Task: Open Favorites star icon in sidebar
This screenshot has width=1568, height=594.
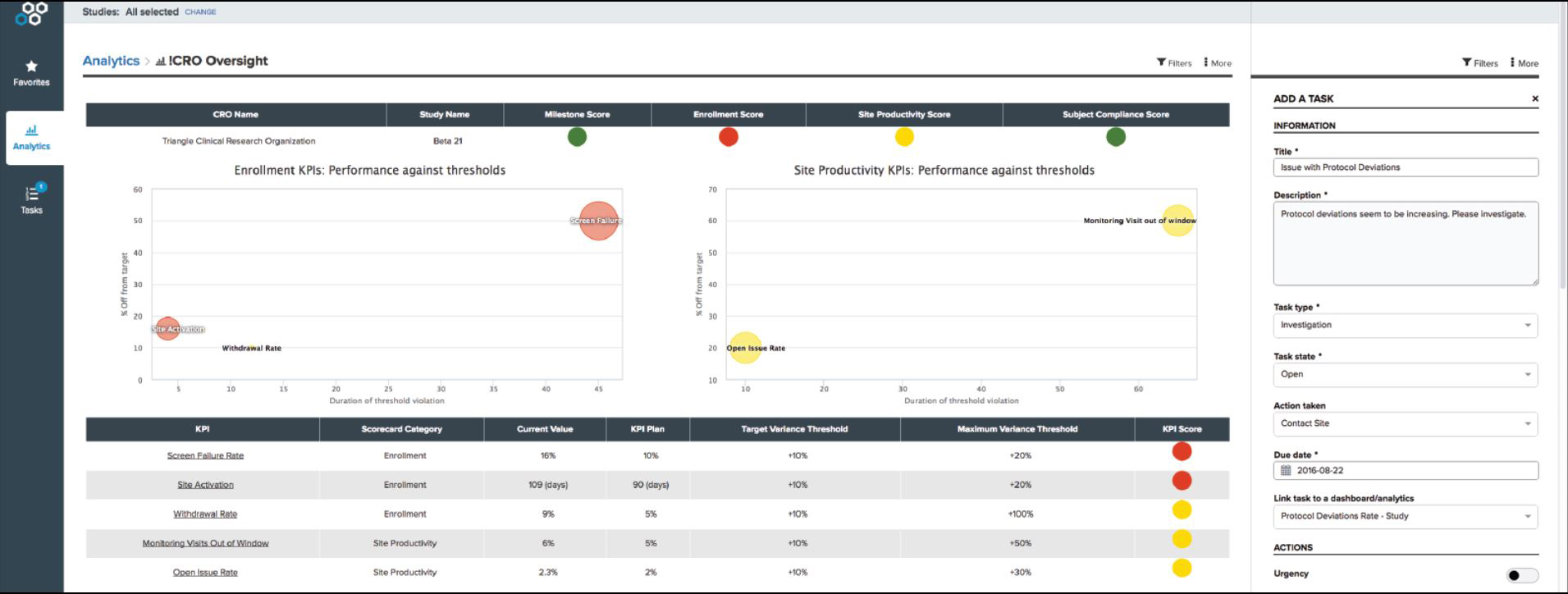Action: pos(31,66)
